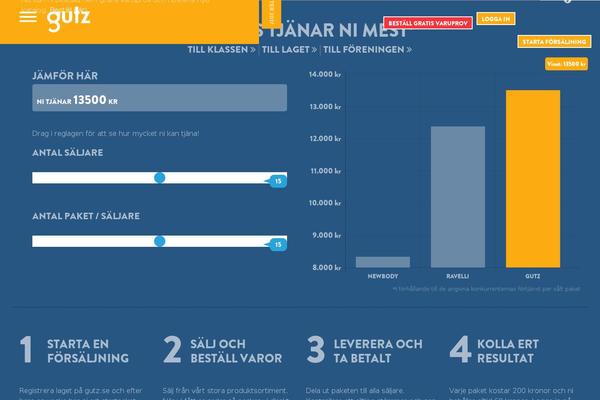The image size is (600, 400).
Task: Open the orange vertical side tab
Action: click(272, 13)
